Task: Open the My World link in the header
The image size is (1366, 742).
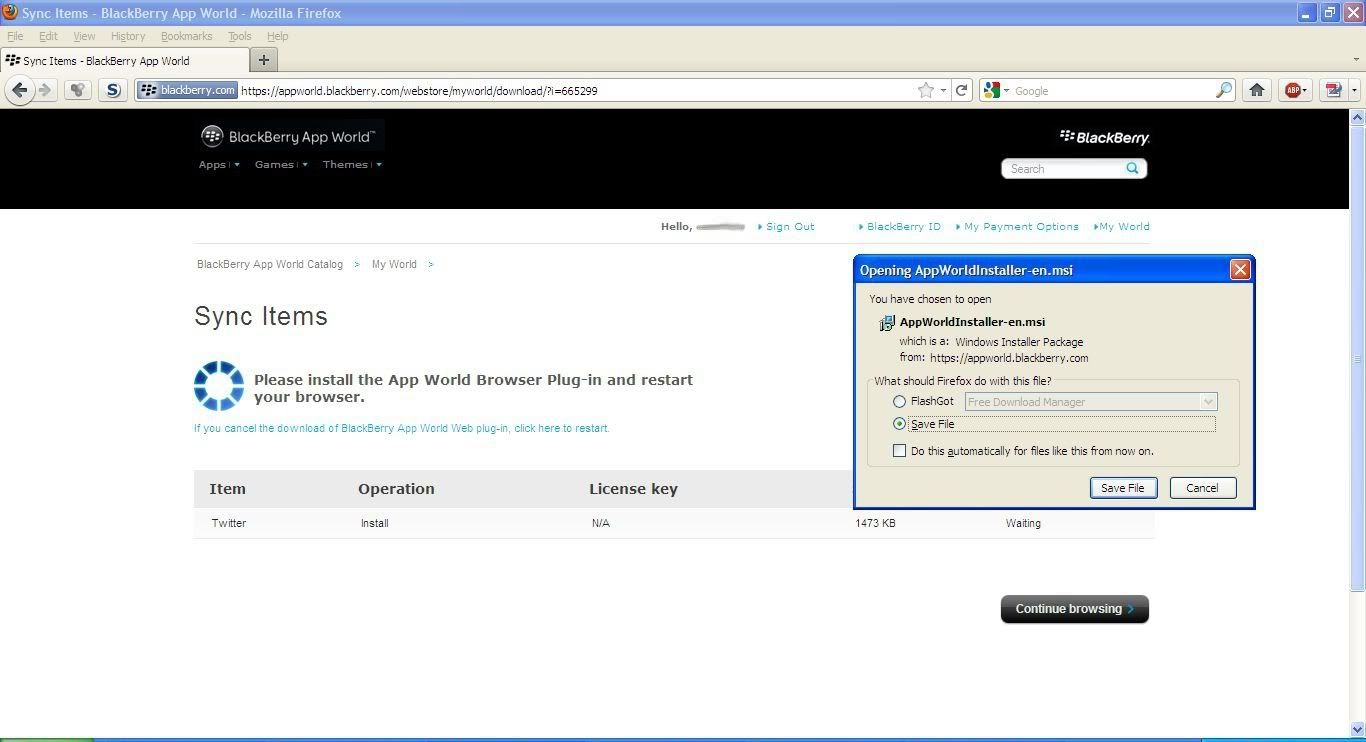Action: coord(1124,226)
